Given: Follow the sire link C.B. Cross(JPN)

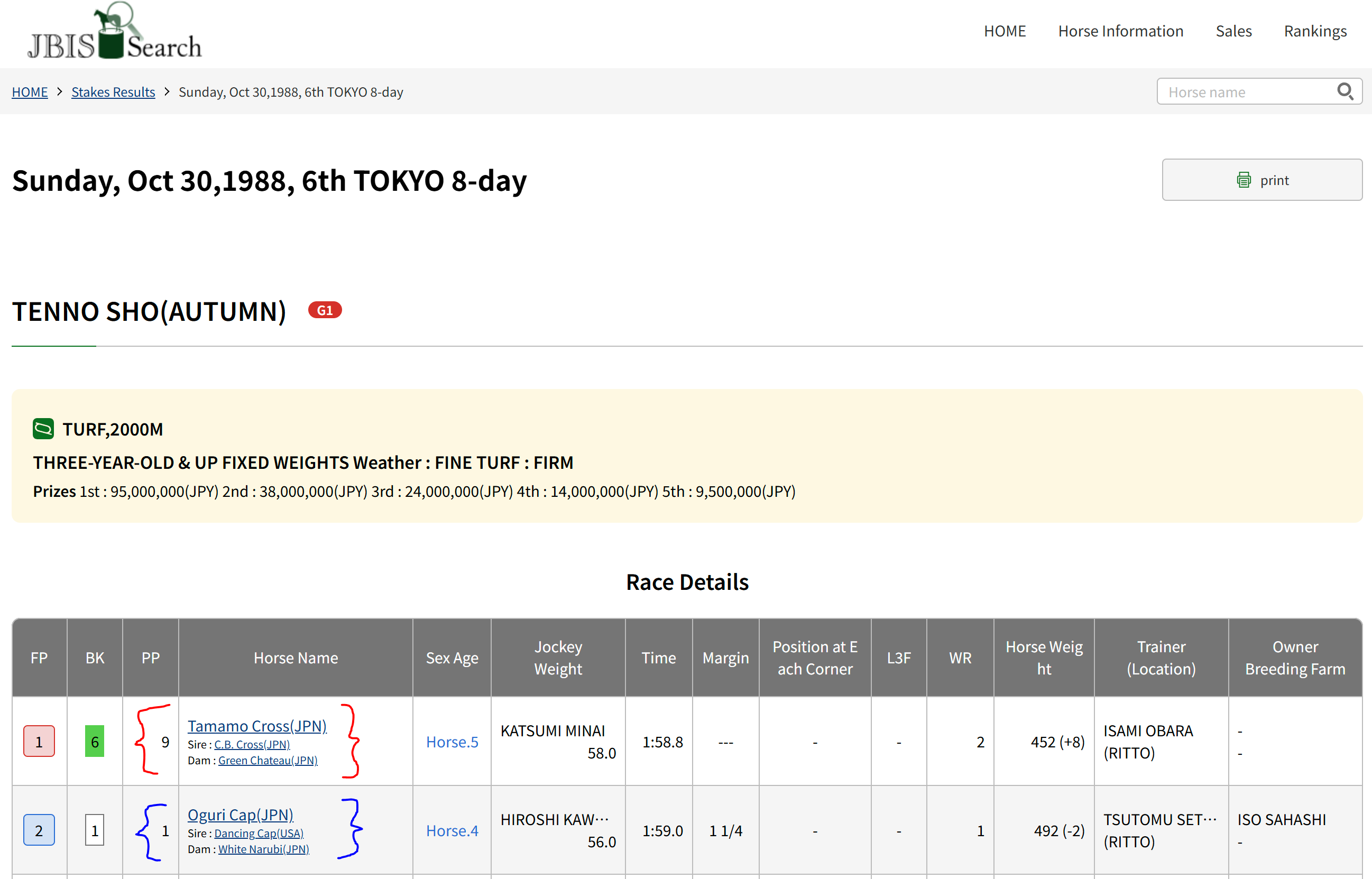Looking at the screenshot, I should [252, 744].
